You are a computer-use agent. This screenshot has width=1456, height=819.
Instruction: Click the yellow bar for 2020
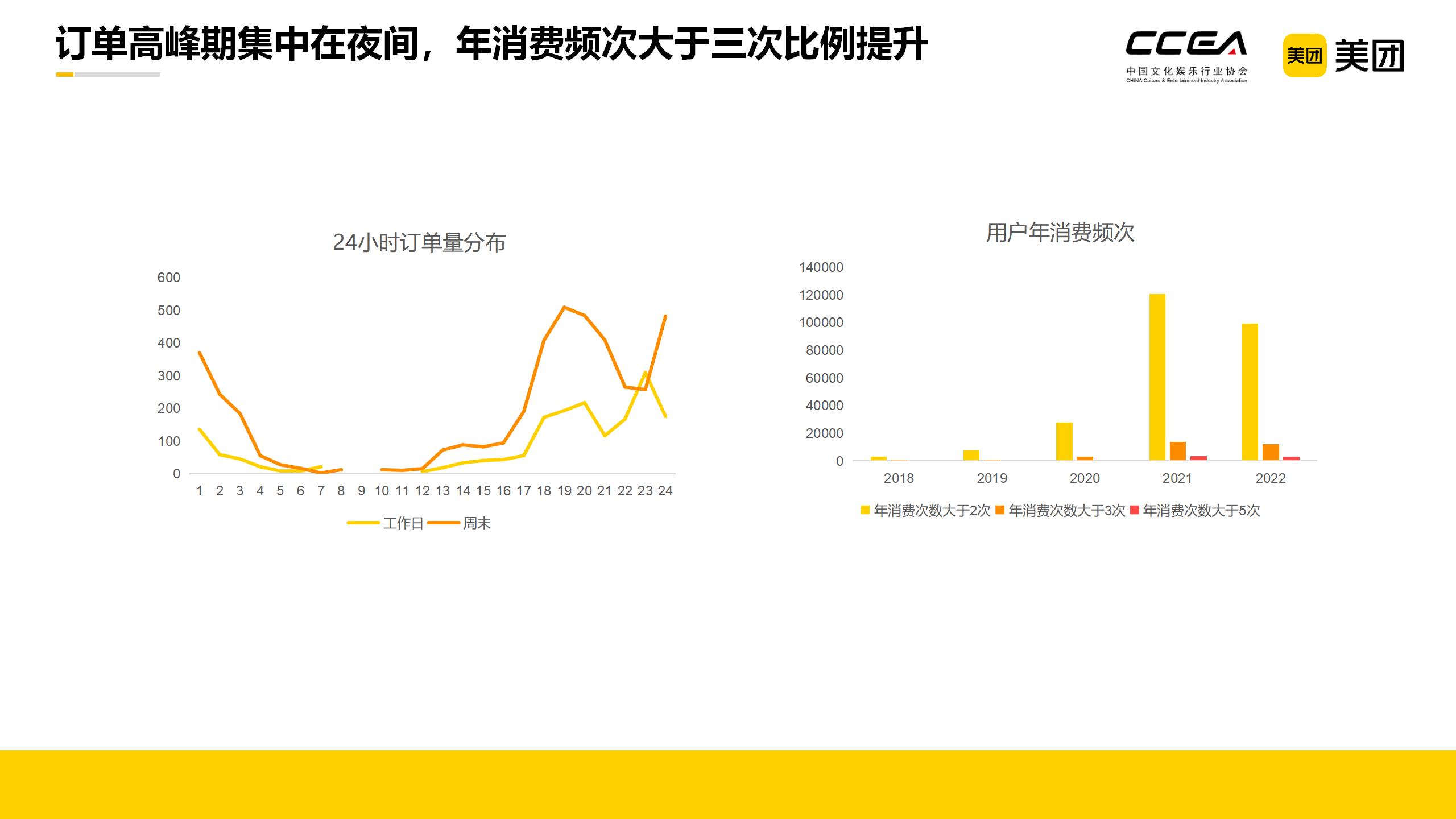point(1064,441)
